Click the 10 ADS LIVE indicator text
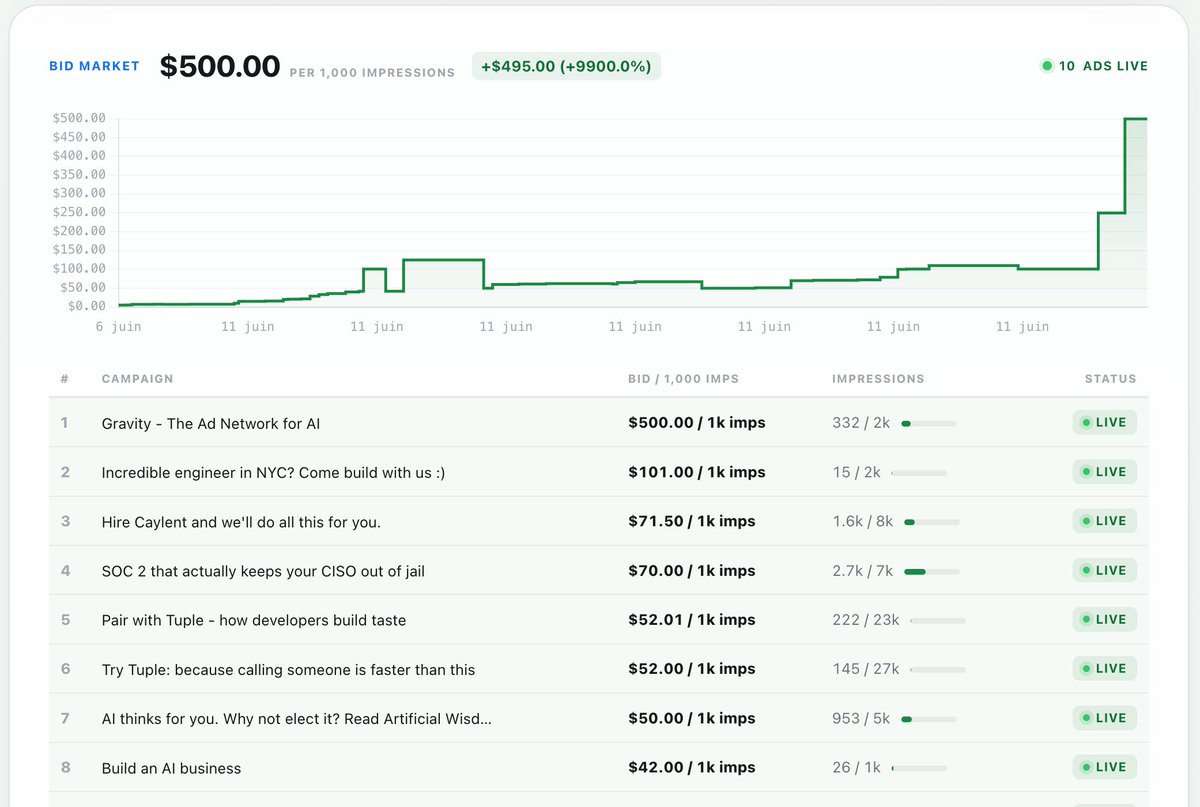Screen dimensions: 1200x807 [1103, 66]
